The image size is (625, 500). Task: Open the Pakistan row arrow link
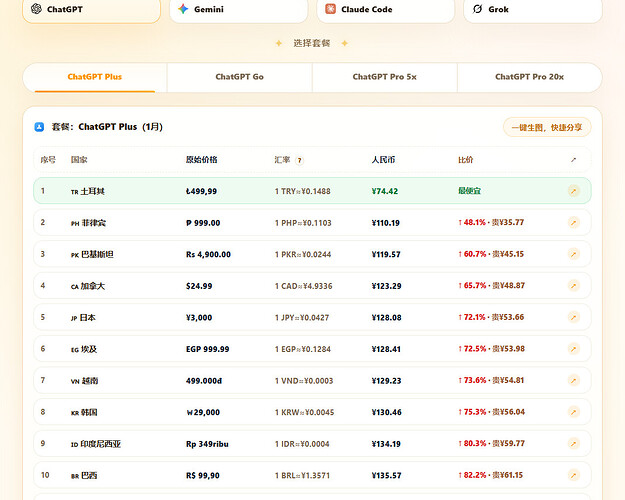(573, 254)
